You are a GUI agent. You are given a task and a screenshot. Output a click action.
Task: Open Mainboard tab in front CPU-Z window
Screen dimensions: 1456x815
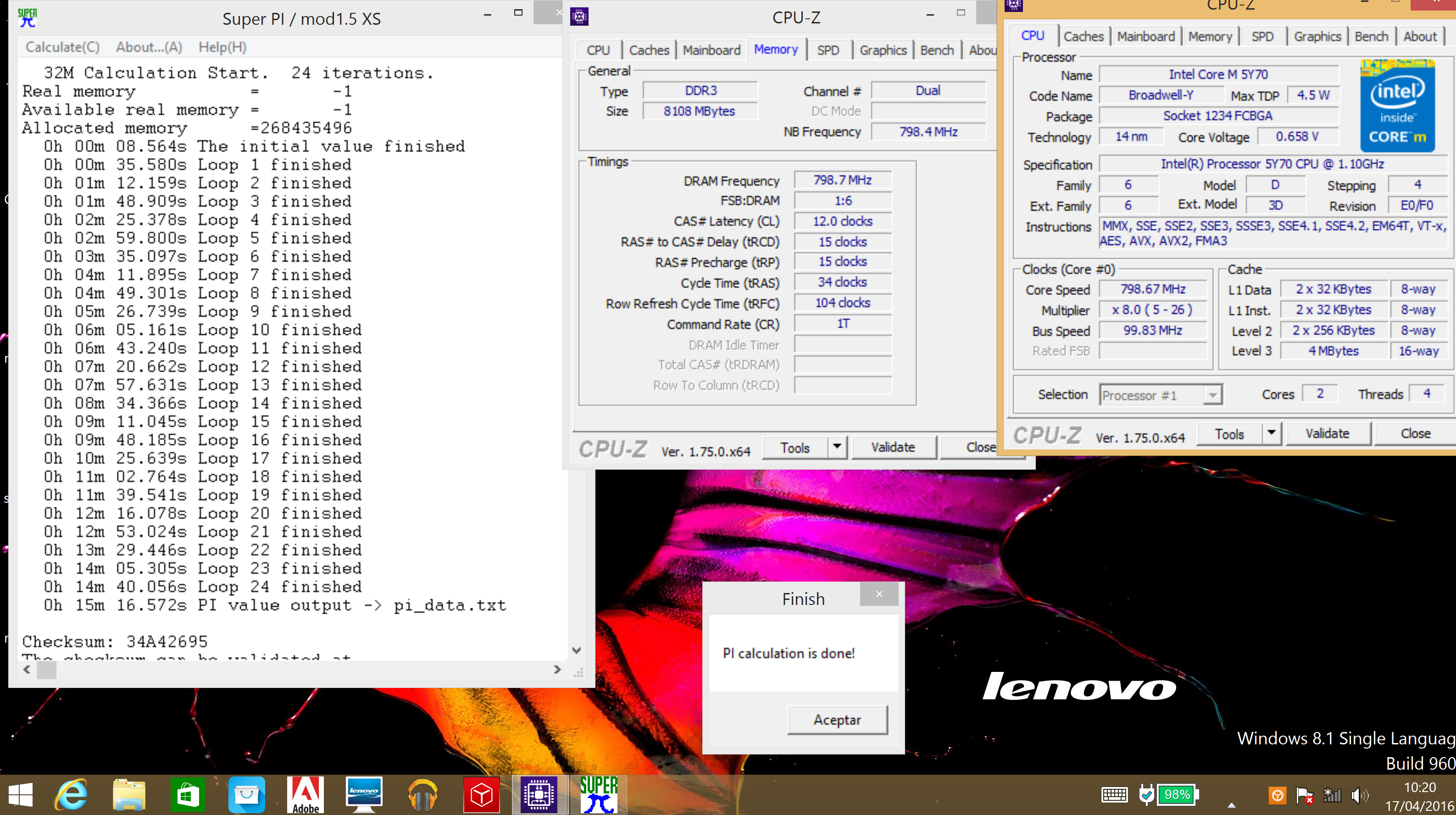click(1146, 37)
